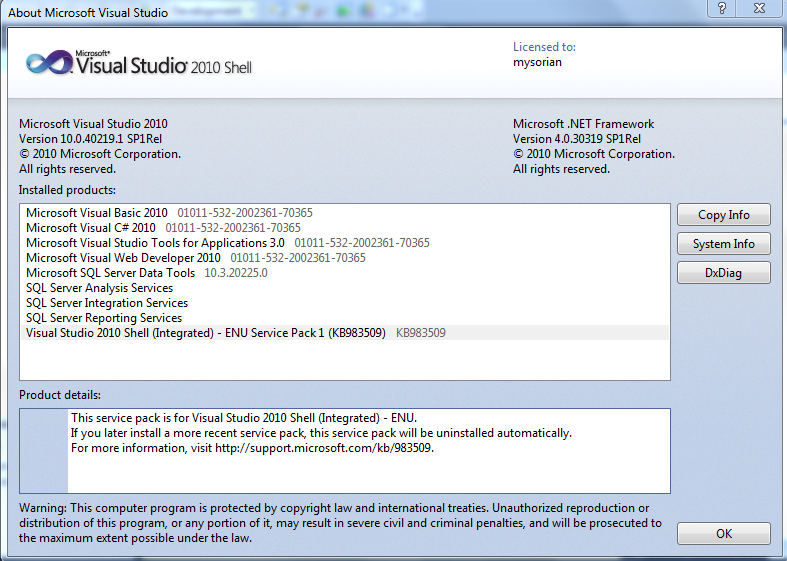Click the Product details text box
This screenshot has height=561, width=787.
pyautogui.click(x=345, y=451)
